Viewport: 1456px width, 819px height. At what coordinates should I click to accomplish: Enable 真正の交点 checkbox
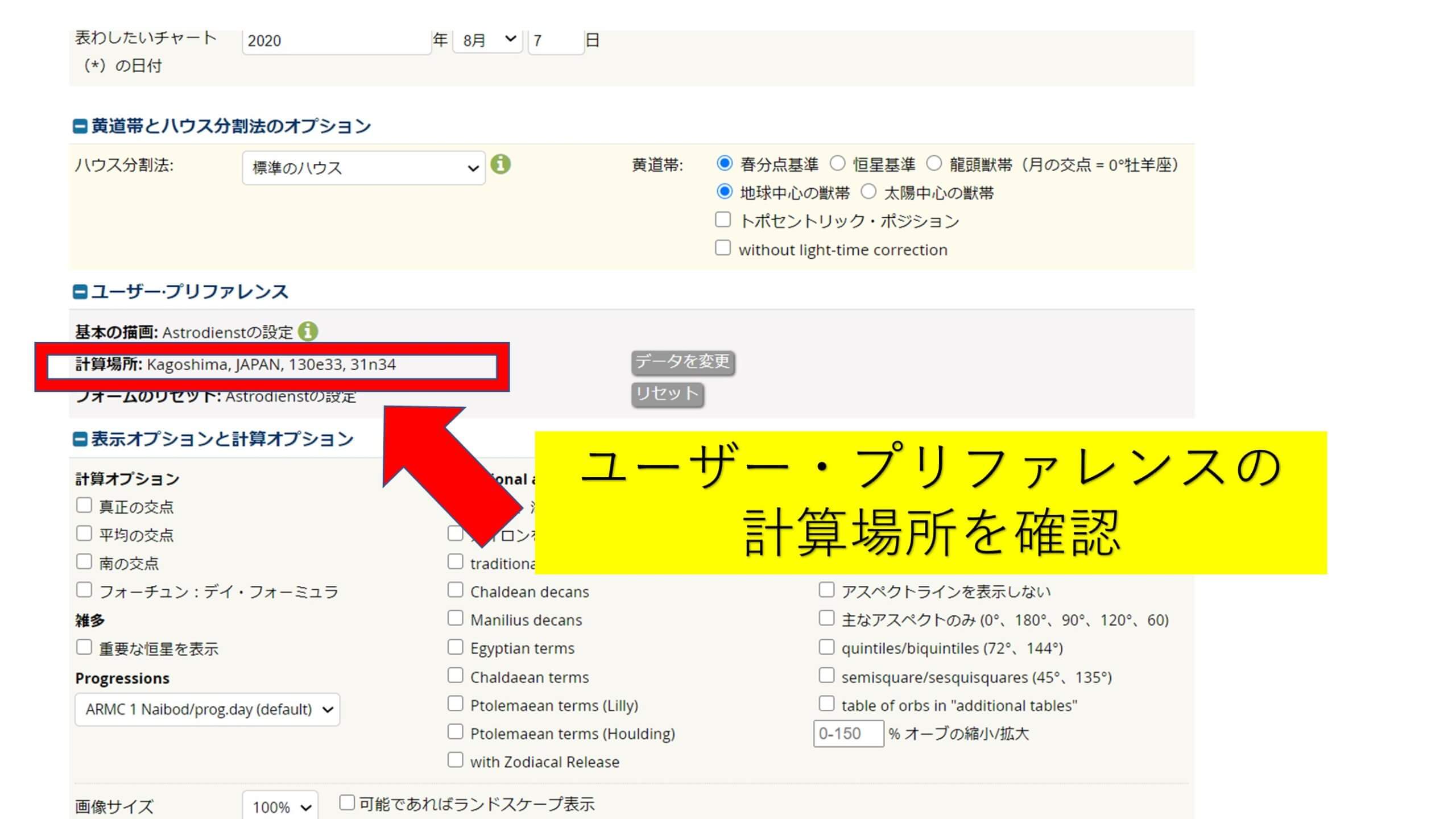84,506
